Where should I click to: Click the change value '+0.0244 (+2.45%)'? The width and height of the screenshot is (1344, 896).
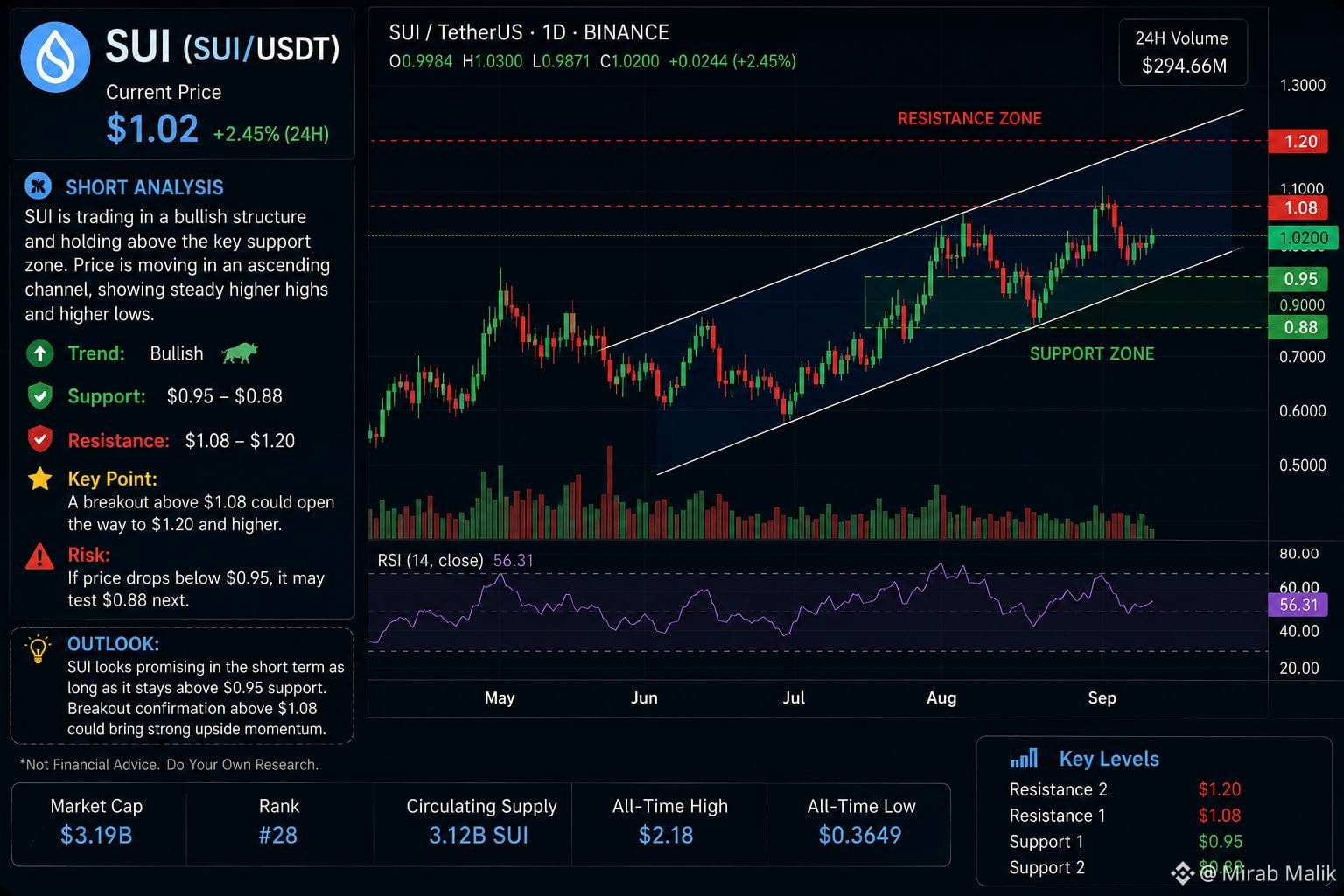point(732,61)
